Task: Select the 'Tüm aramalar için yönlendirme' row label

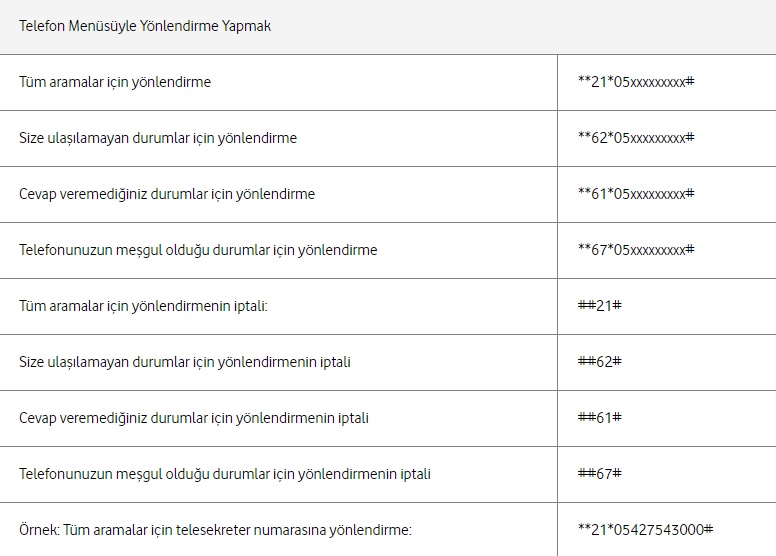Action: [115, 82]
